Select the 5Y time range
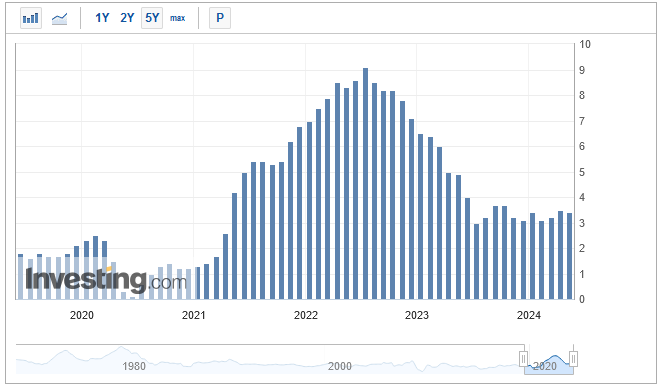The height and width of the screenshot is (388, 662). pos(152,18)
